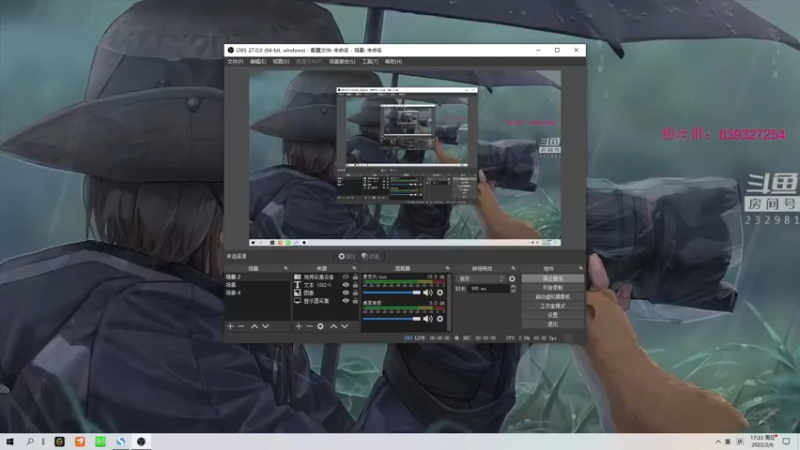Pop out the Scene Transitions dock with its header icon

click(513, 268)
